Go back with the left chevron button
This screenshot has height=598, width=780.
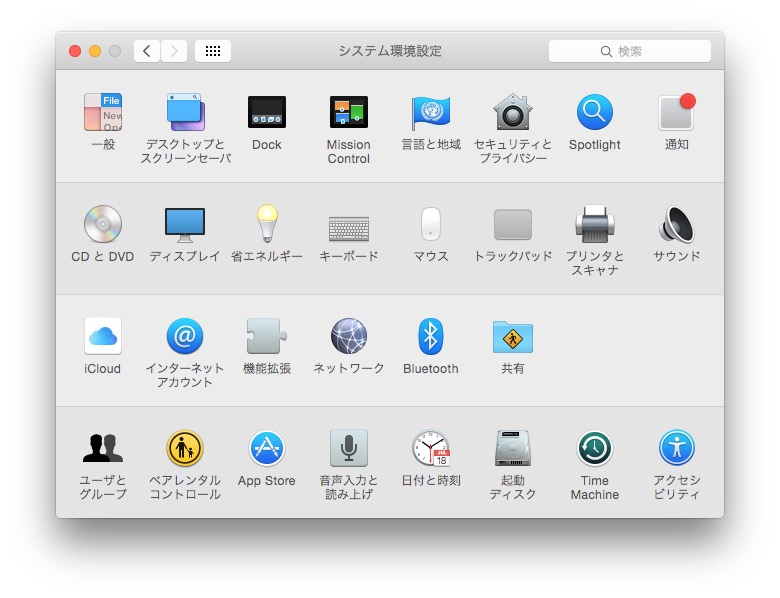pyautogui.click(x=147, y=51)
